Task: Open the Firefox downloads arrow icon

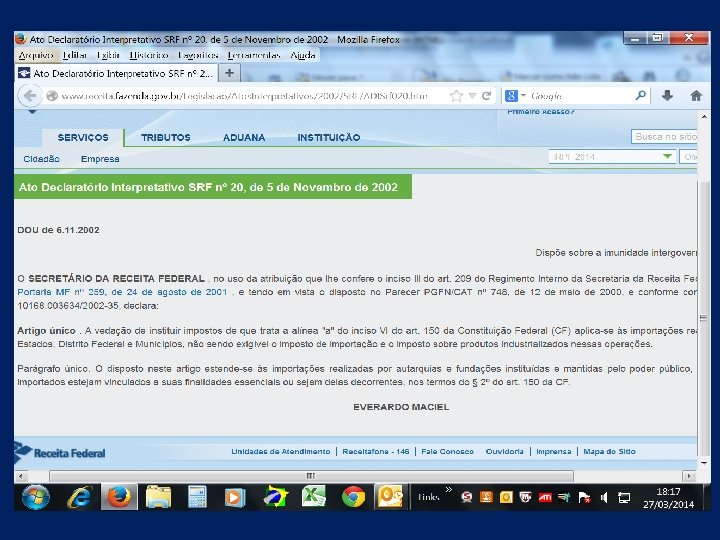Action: [667, 96]
